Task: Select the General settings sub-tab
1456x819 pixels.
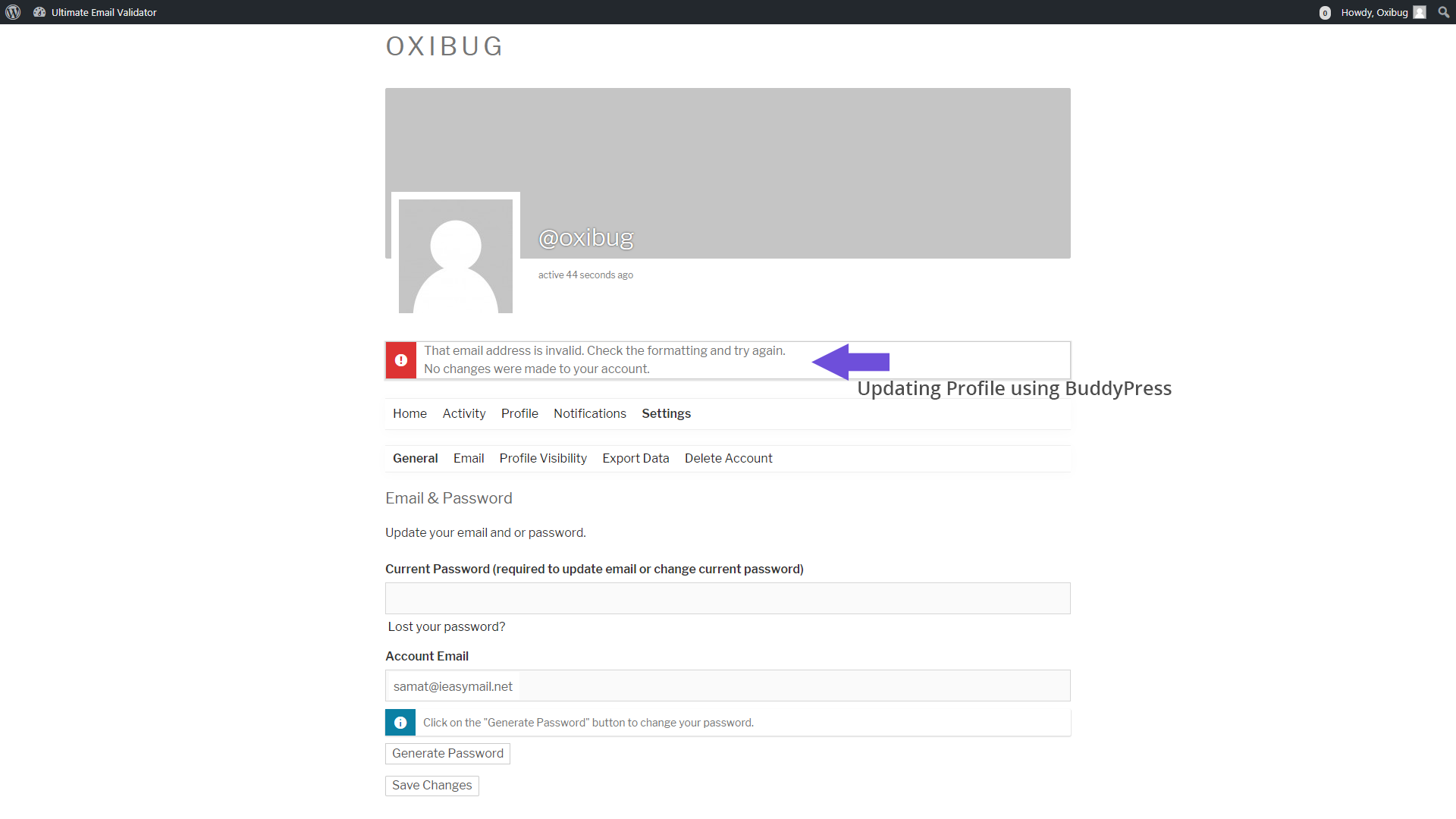Action: click(415, 458)
